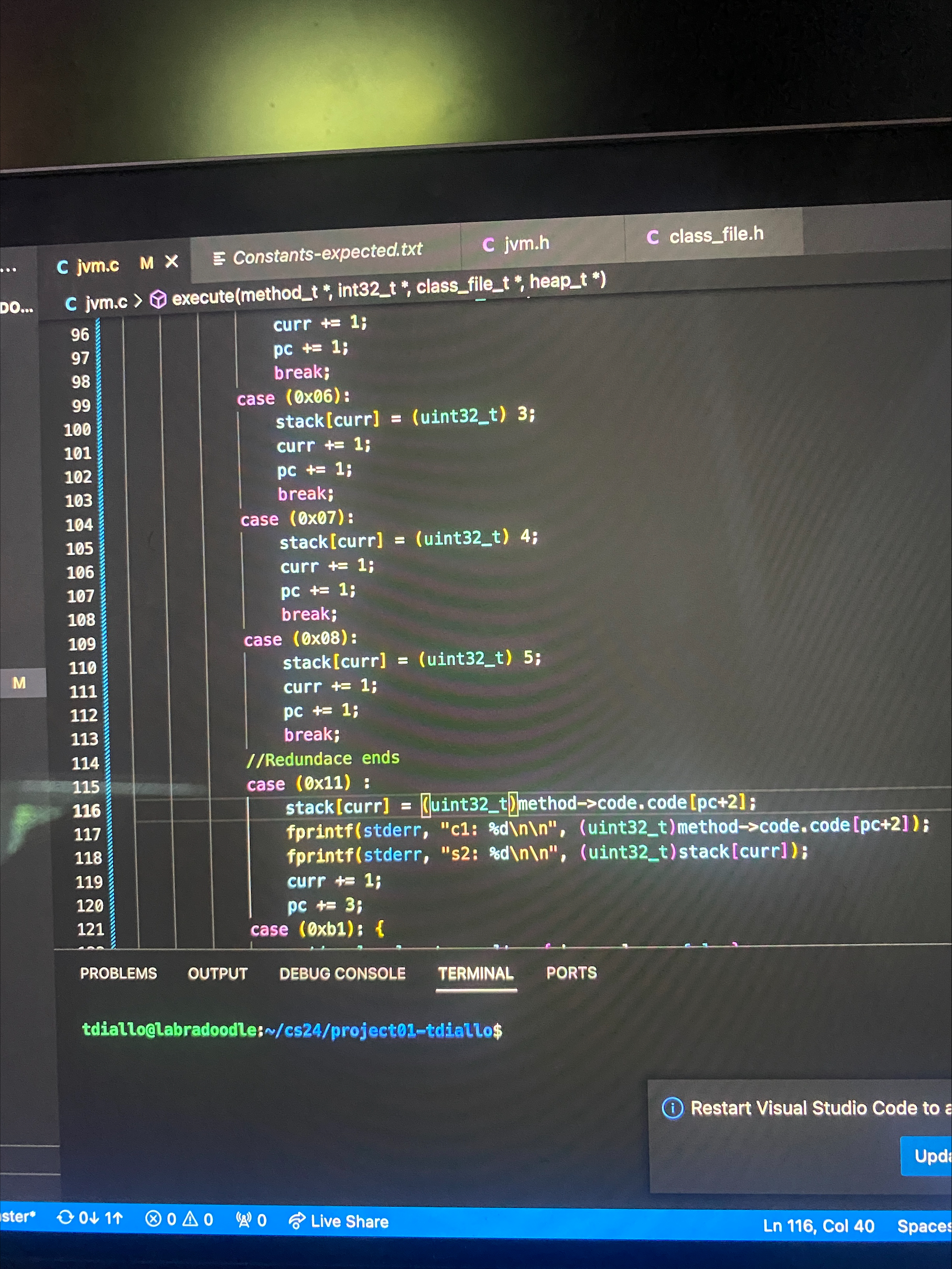Open the class_file.h tab

pyautogui.click(x=715, y=235)
